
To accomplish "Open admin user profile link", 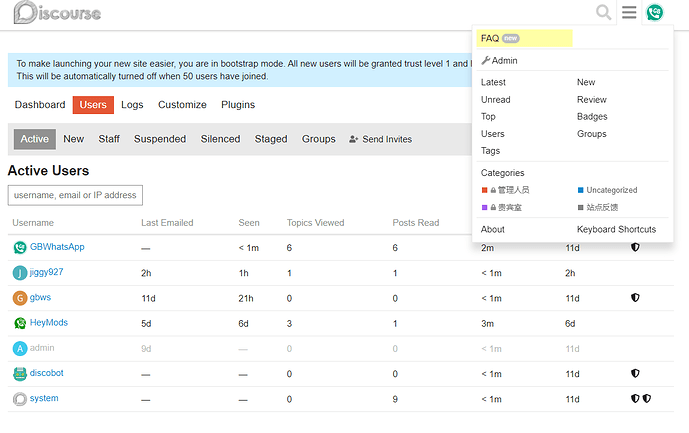I will click(42, 348).
